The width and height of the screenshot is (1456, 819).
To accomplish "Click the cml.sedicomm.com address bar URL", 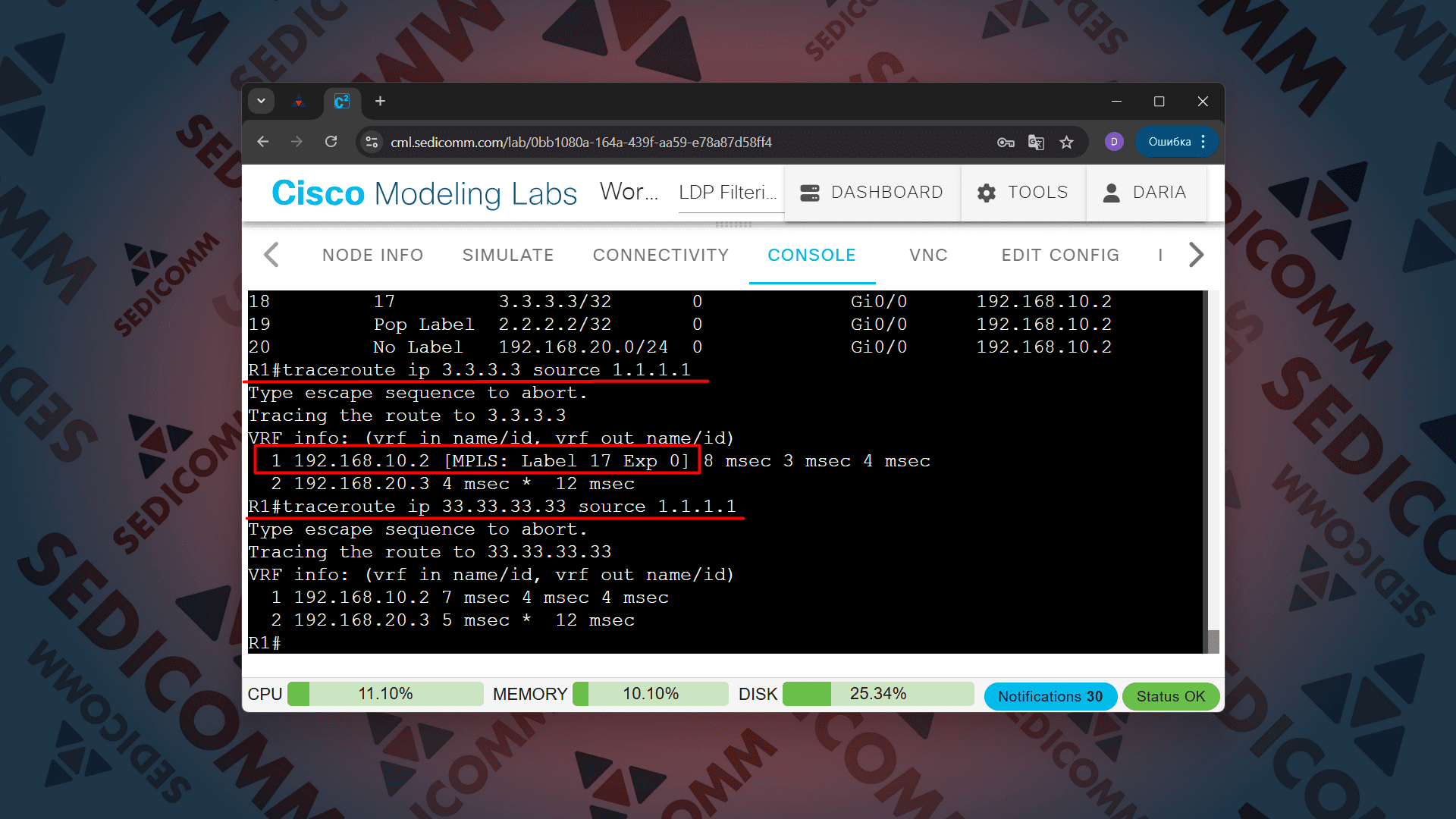I will (x=581, y=142).
